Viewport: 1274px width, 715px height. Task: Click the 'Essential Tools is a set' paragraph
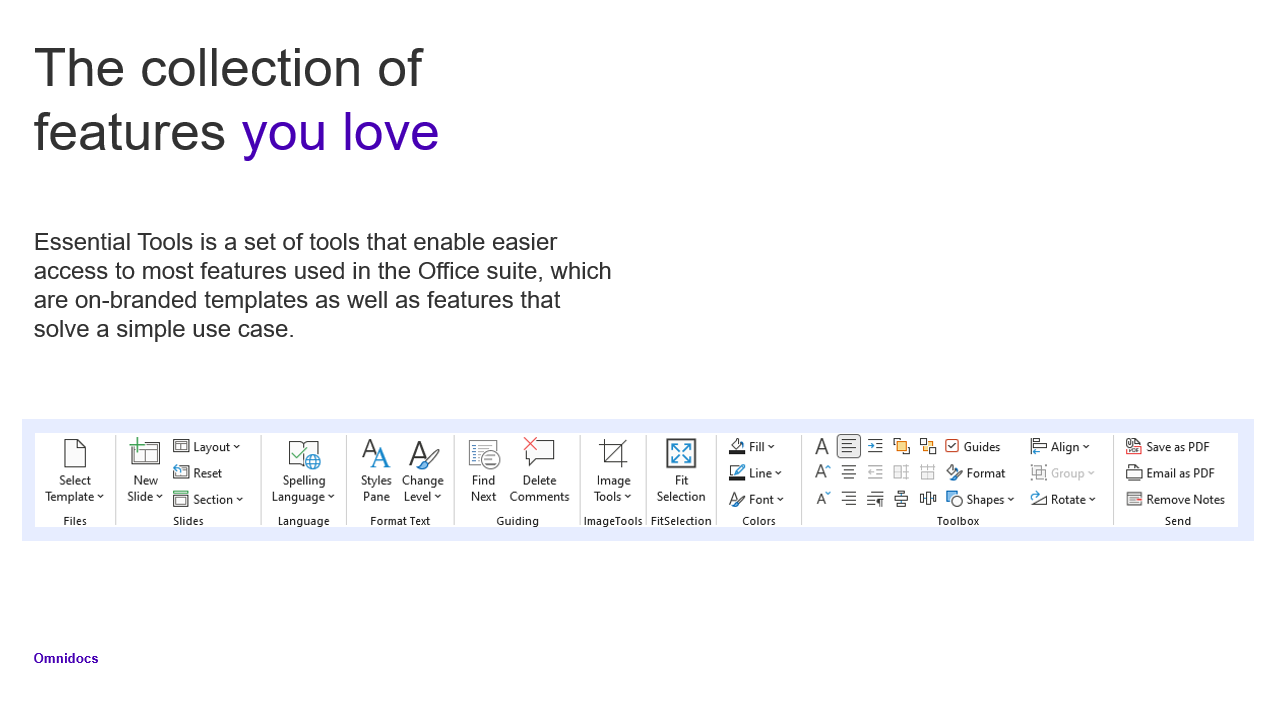point(322,285)
